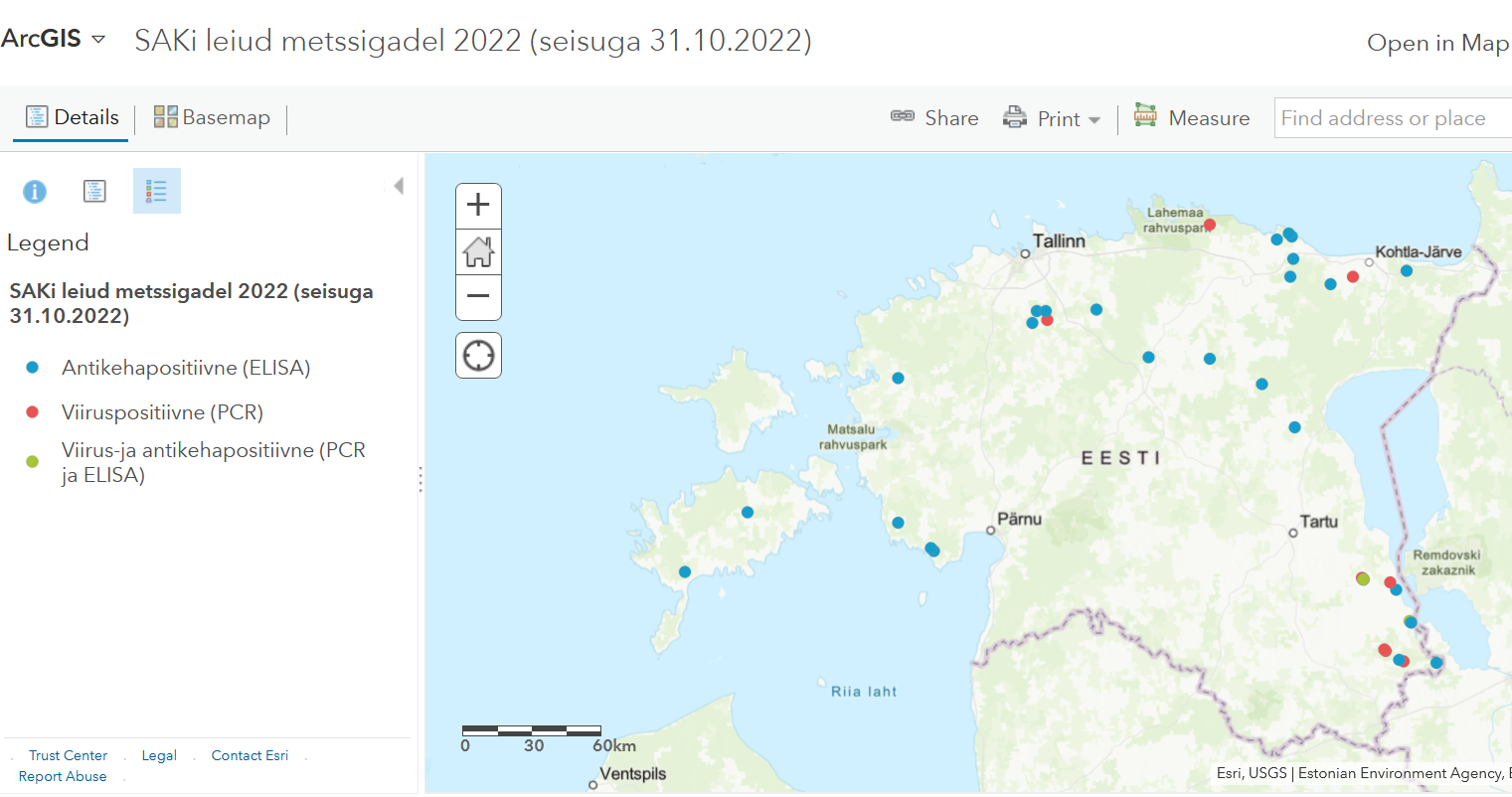Viewport: 1512px width, 797px height.
Task: Open the Measure tool
Action: [x=1192, y=118]
